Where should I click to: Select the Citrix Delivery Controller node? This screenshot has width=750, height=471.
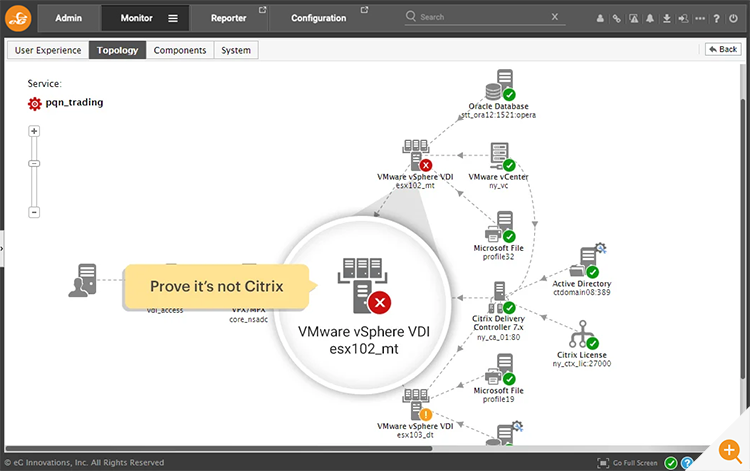tap(501, 297)
